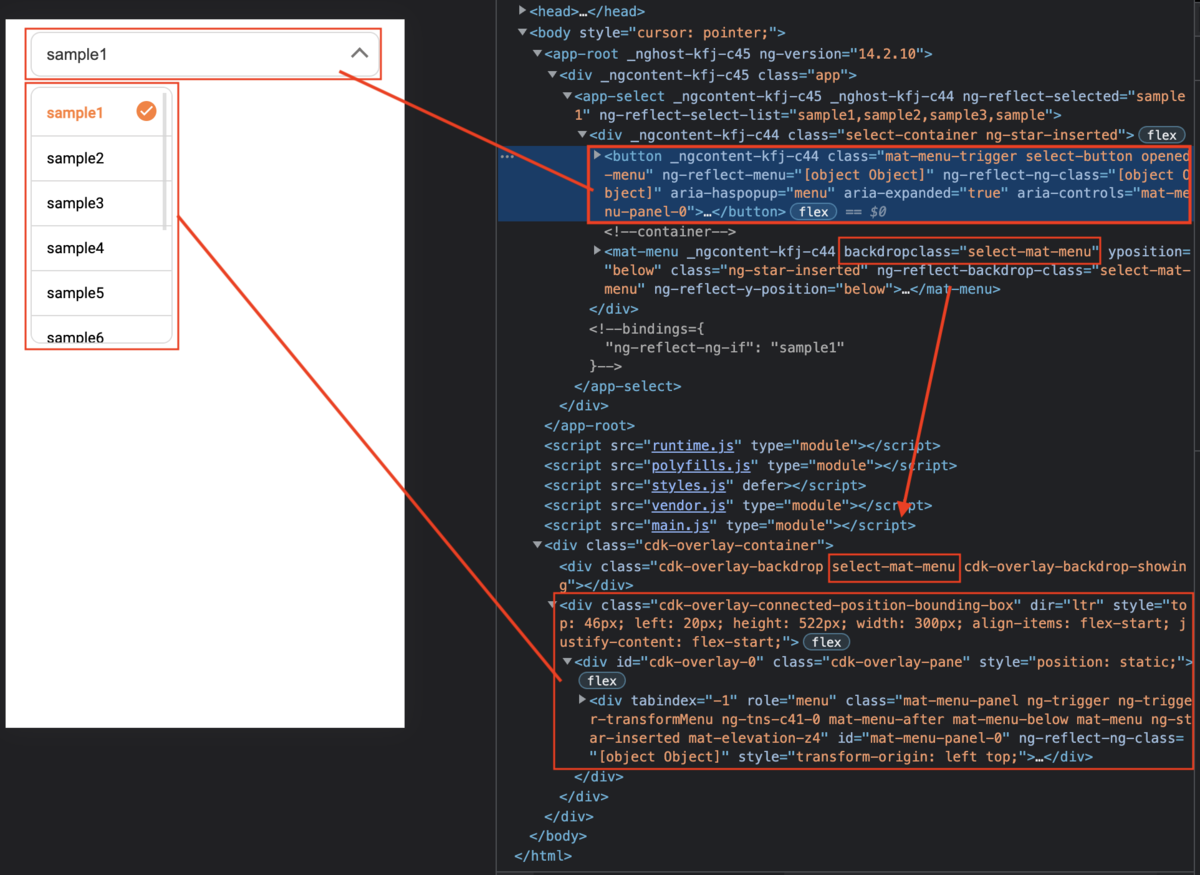Open the runtime.js script link

click(693, 446)
